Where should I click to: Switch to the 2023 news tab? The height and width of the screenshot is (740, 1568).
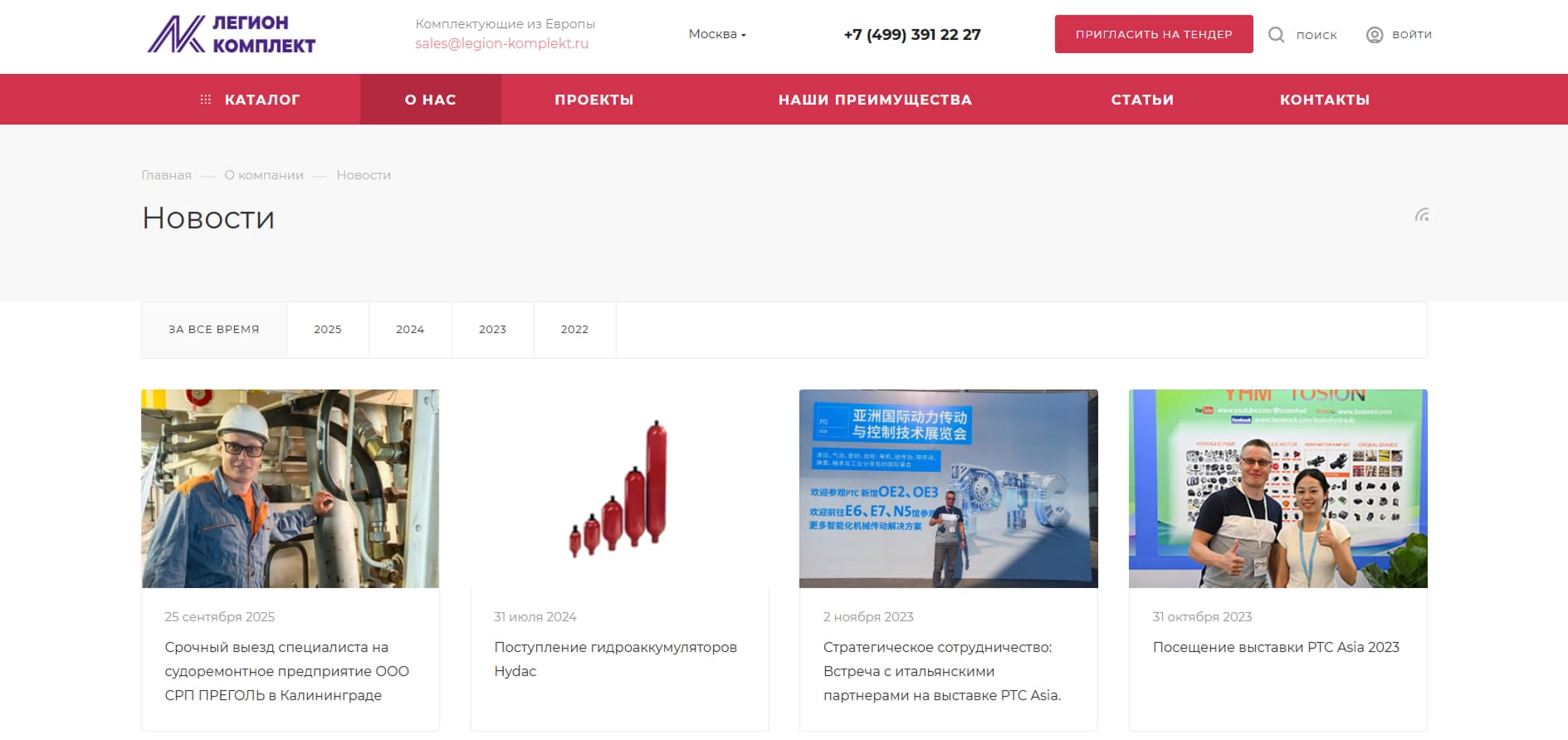[492, 330]
